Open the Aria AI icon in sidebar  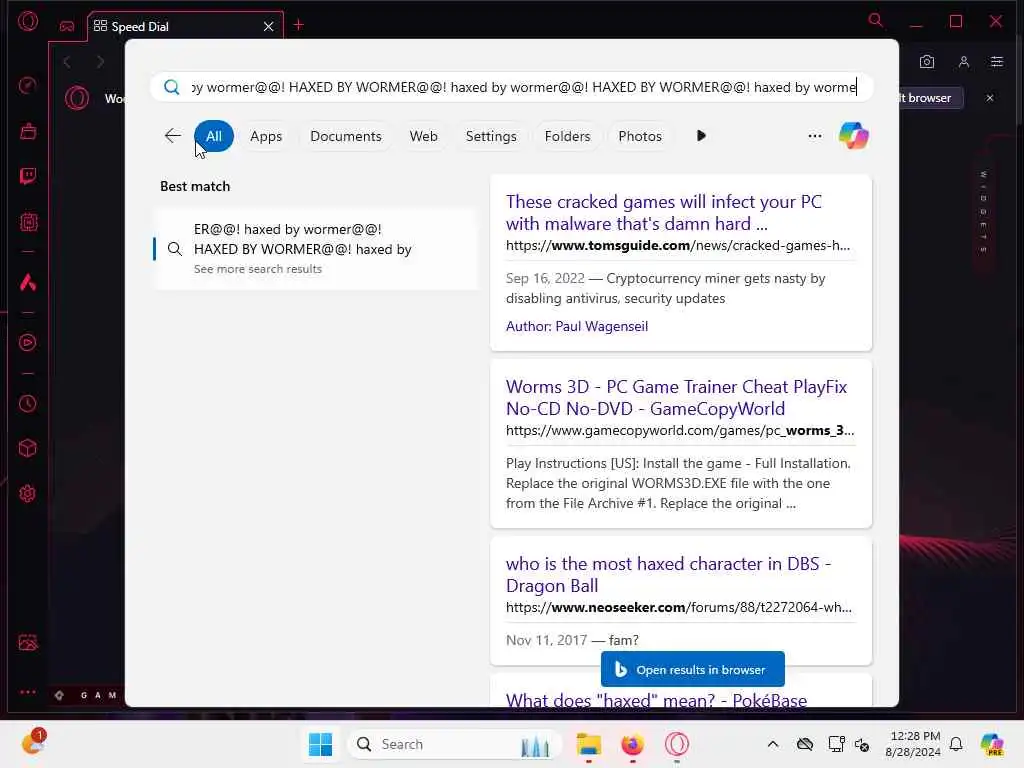[x=27, y=282]
